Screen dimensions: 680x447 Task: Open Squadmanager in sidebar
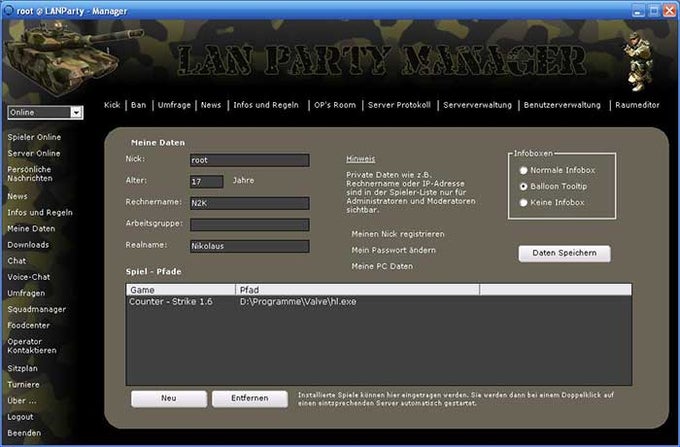pos(36,310)
